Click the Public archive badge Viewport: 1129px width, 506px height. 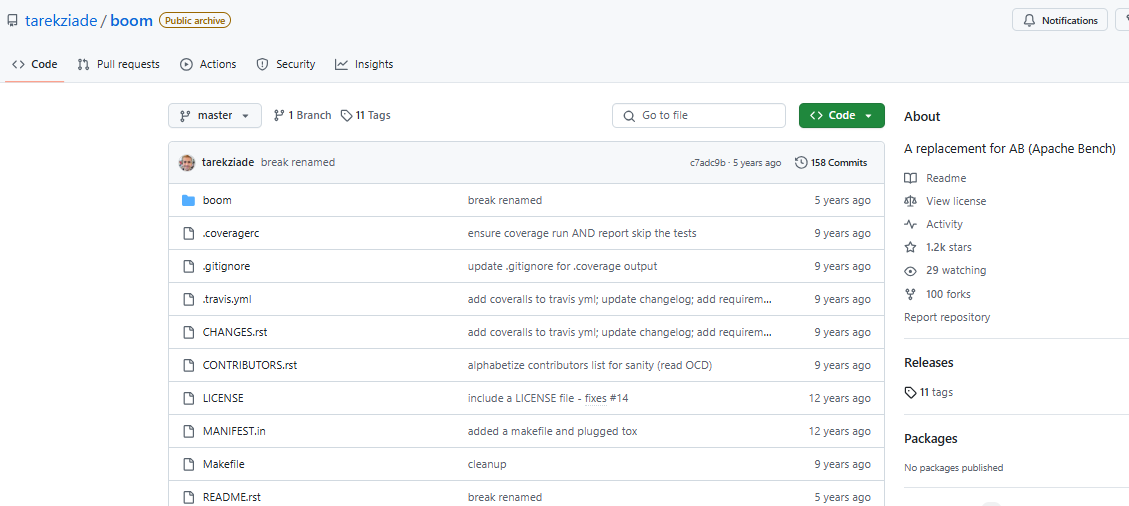click(194, 21)
